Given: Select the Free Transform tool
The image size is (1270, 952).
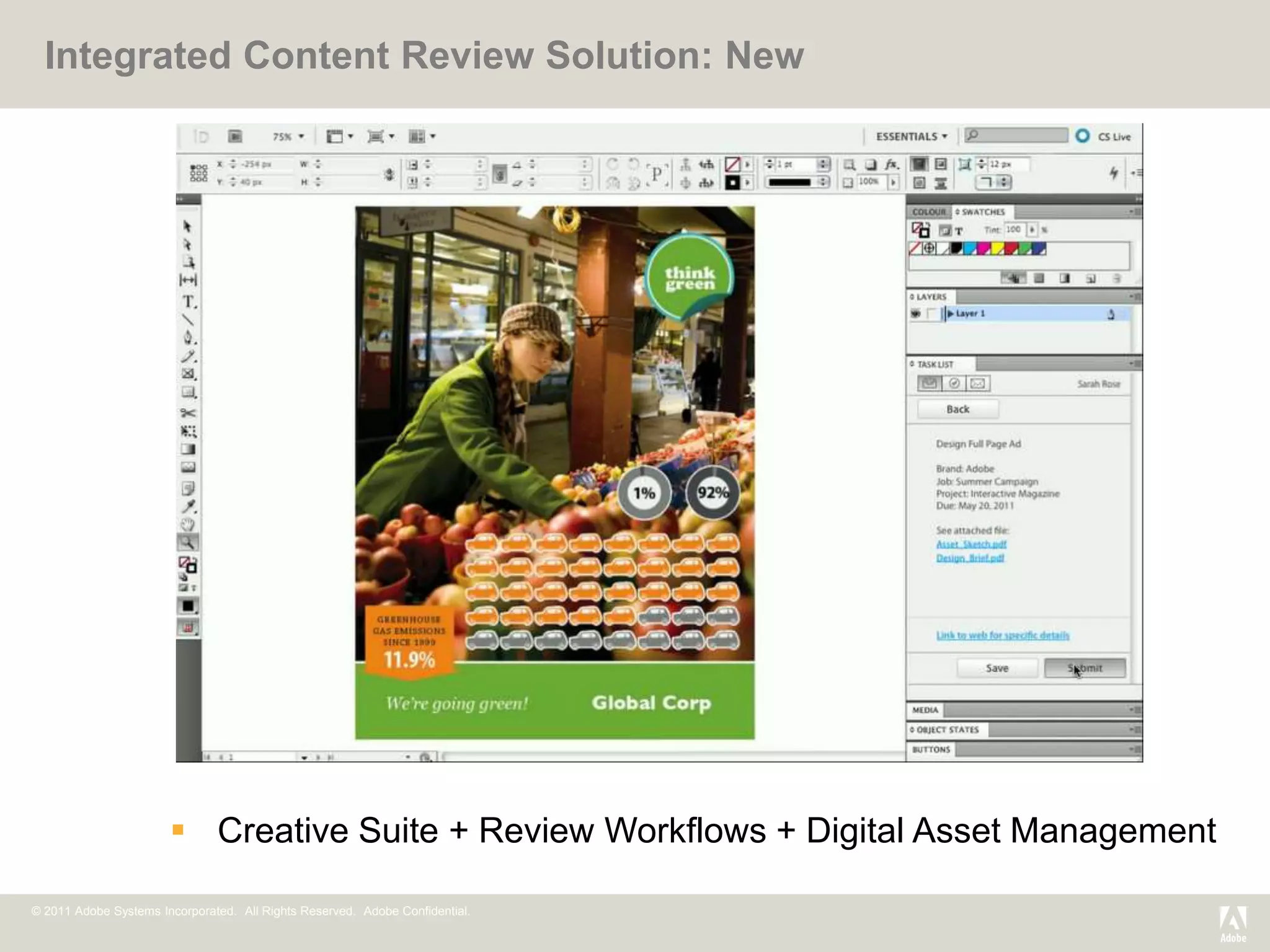Looking at the screenshot, I should point(189,431).
